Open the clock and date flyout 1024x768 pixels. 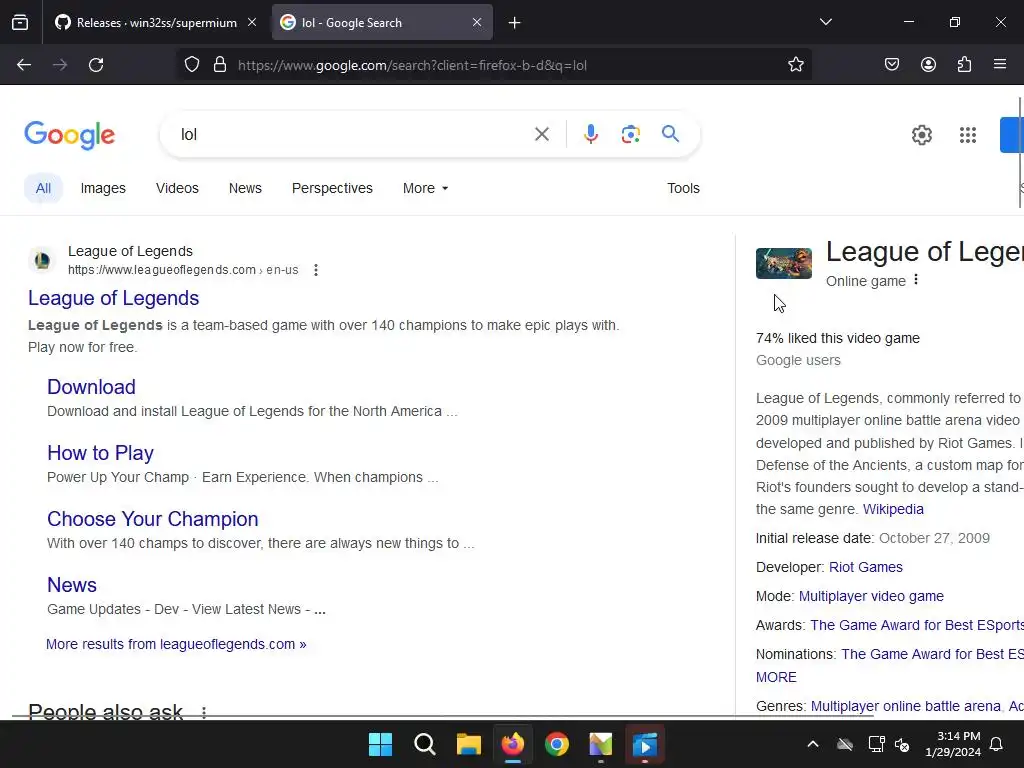[x=953, y=744]
